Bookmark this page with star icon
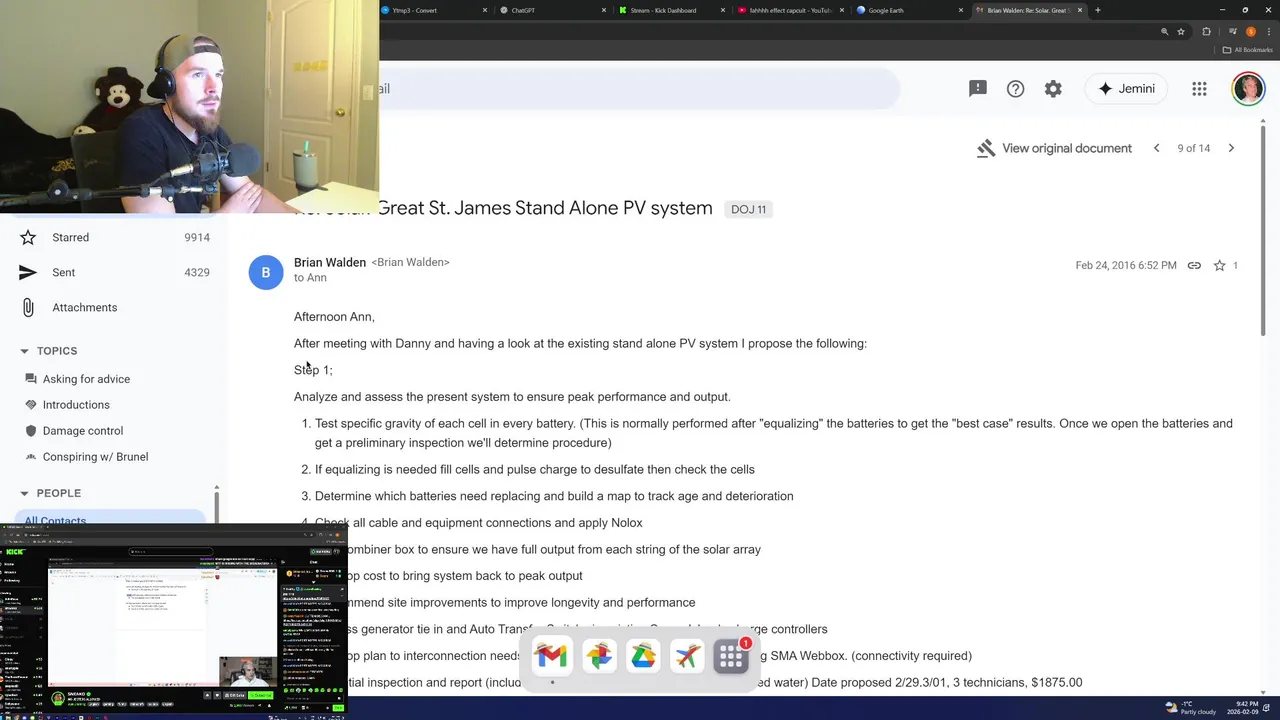This screenshot has width=1280, height=720. pyautogui.click(x=1181, y=32)
